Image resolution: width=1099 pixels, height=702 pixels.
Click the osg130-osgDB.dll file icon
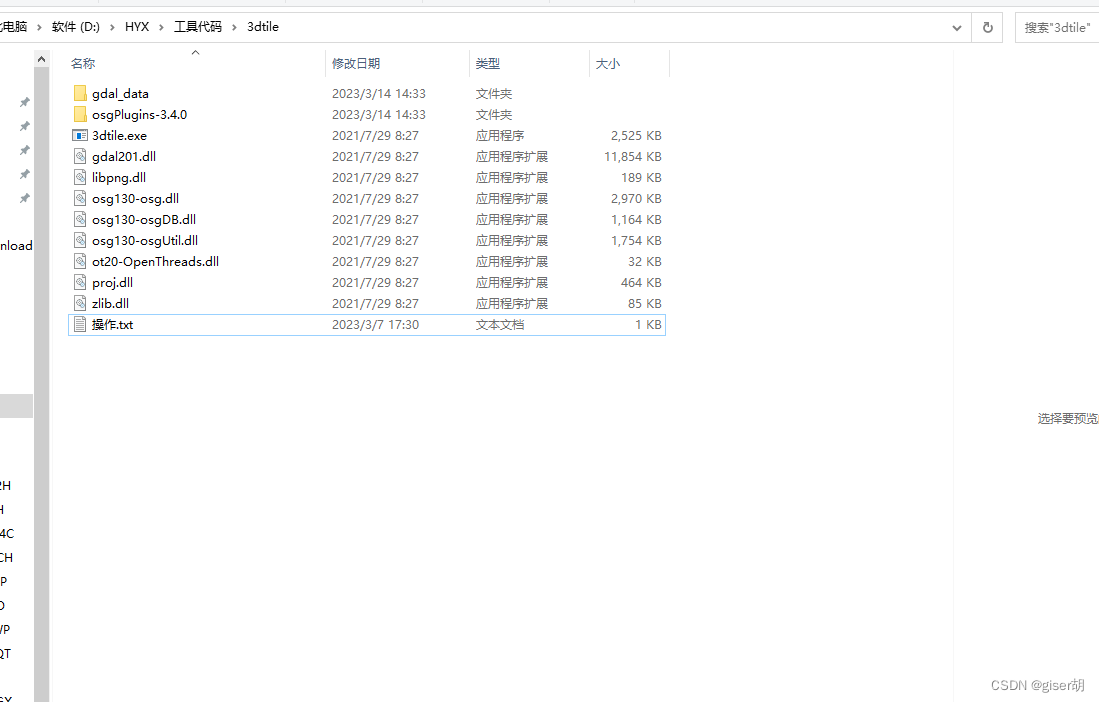pos(80,219)
